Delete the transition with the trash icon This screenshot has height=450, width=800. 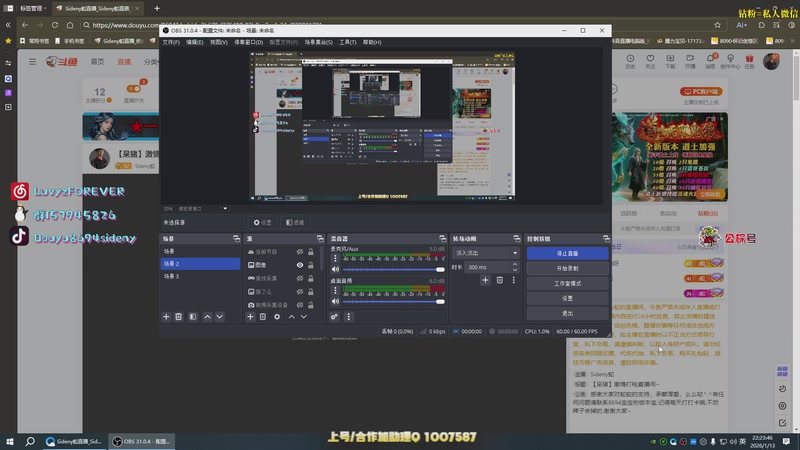pyautogui.click(x=499, y=280)
